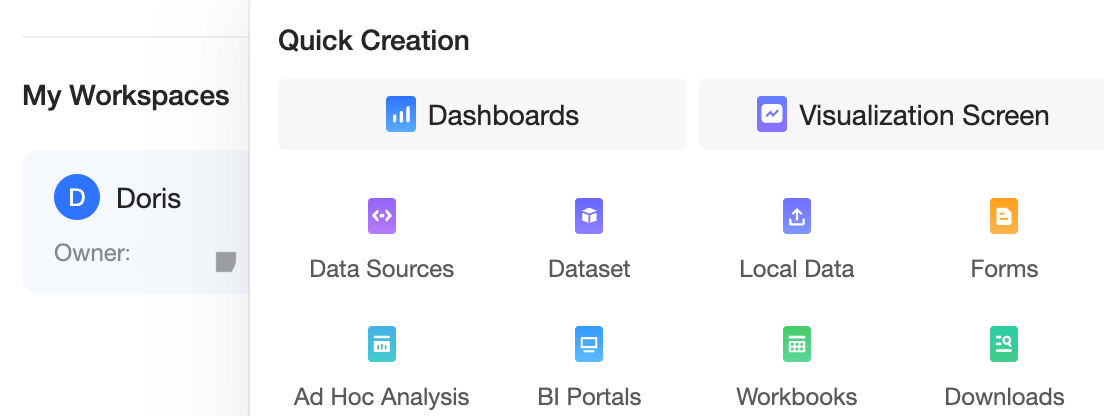Go to the Dataset text label
Viewport: 1104px width, 416px height.
tap(589, 269)
